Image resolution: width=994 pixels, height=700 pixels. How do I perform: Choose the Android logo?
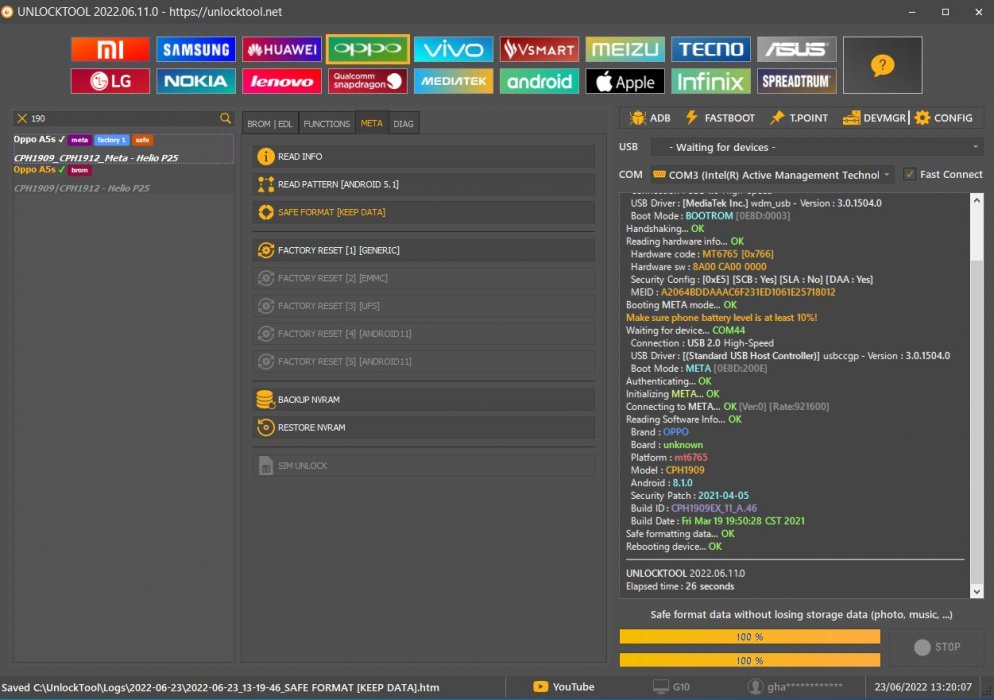click(x=539, y=81)
